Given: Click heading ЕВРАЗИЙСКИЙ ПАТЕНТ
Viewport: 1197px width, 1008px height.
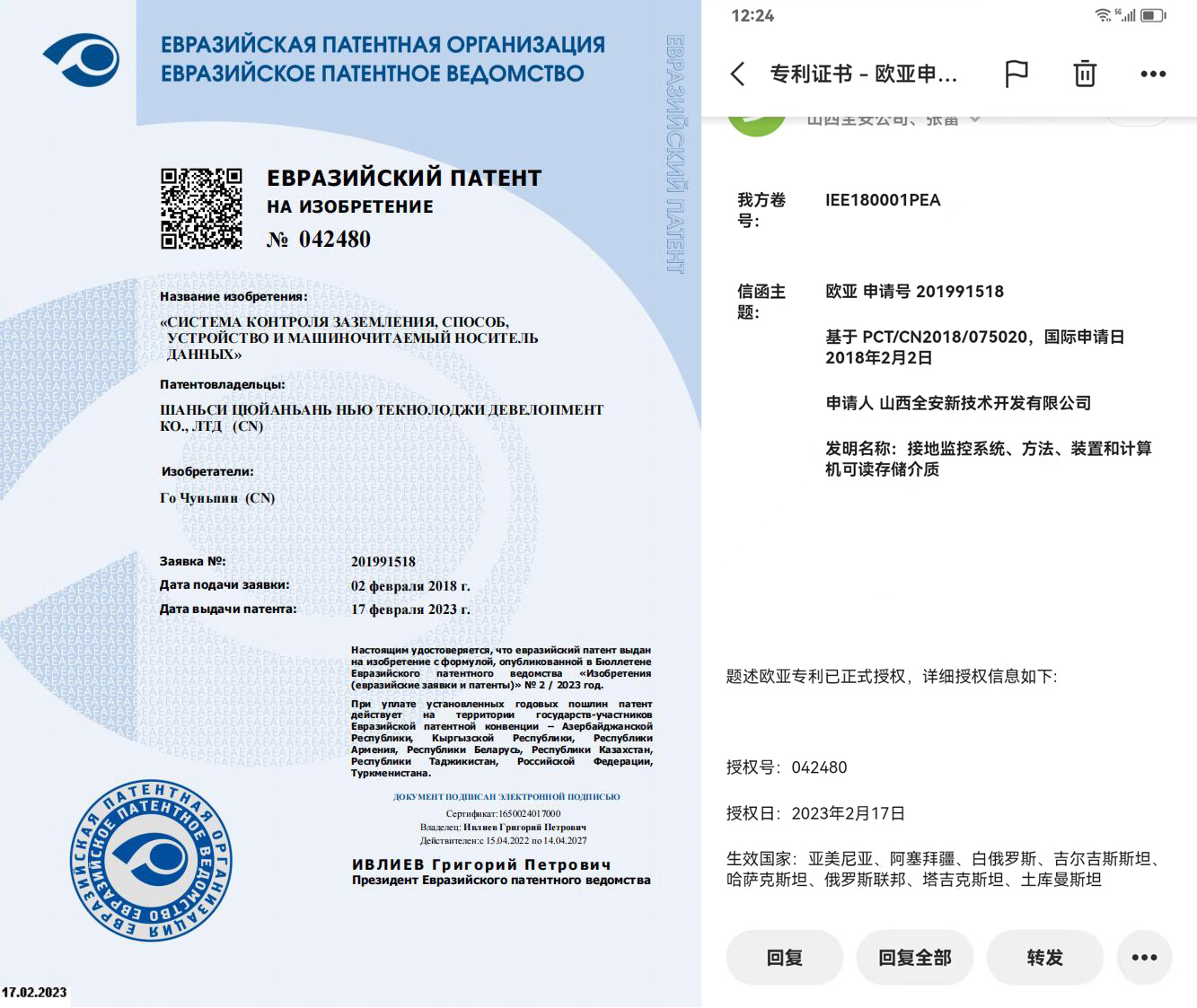Looking at the screenshot, I should click(404, 178).
